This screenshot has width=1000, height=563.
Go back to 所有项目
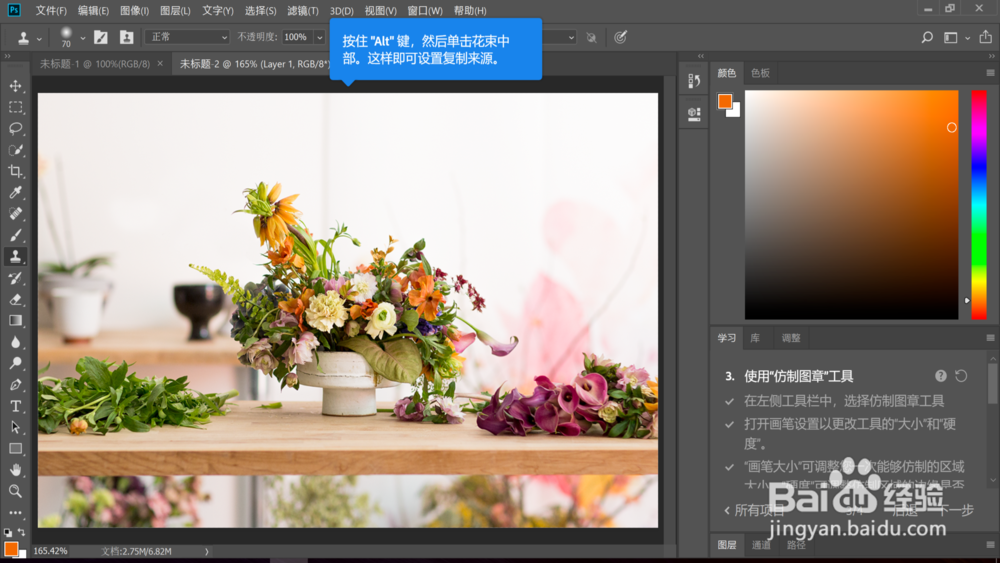click(754, 510)
